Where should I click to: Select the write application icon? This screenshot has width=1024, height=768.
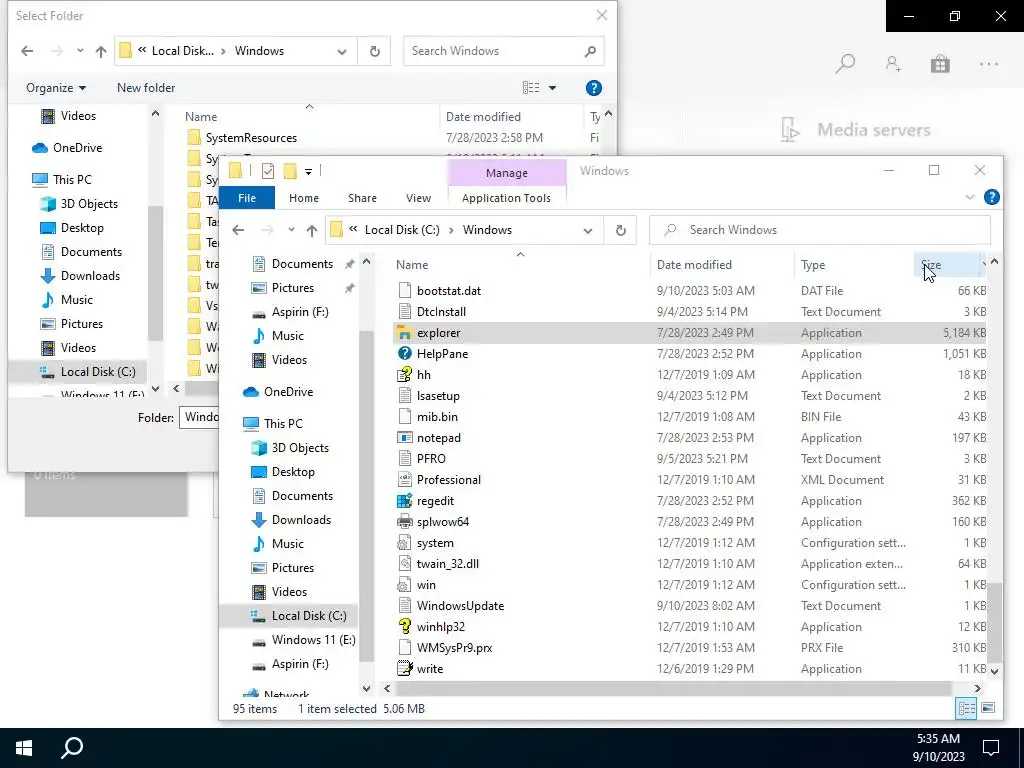point(405,669)
